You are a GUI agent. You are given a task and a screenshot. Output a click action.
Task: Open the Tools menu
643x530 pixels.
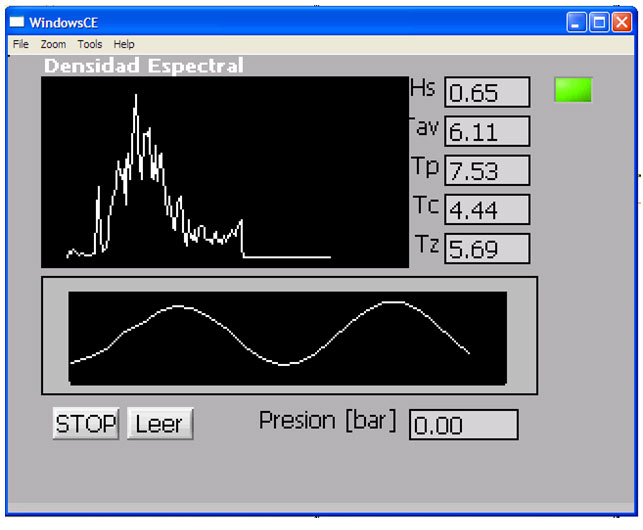coord(90,45)
